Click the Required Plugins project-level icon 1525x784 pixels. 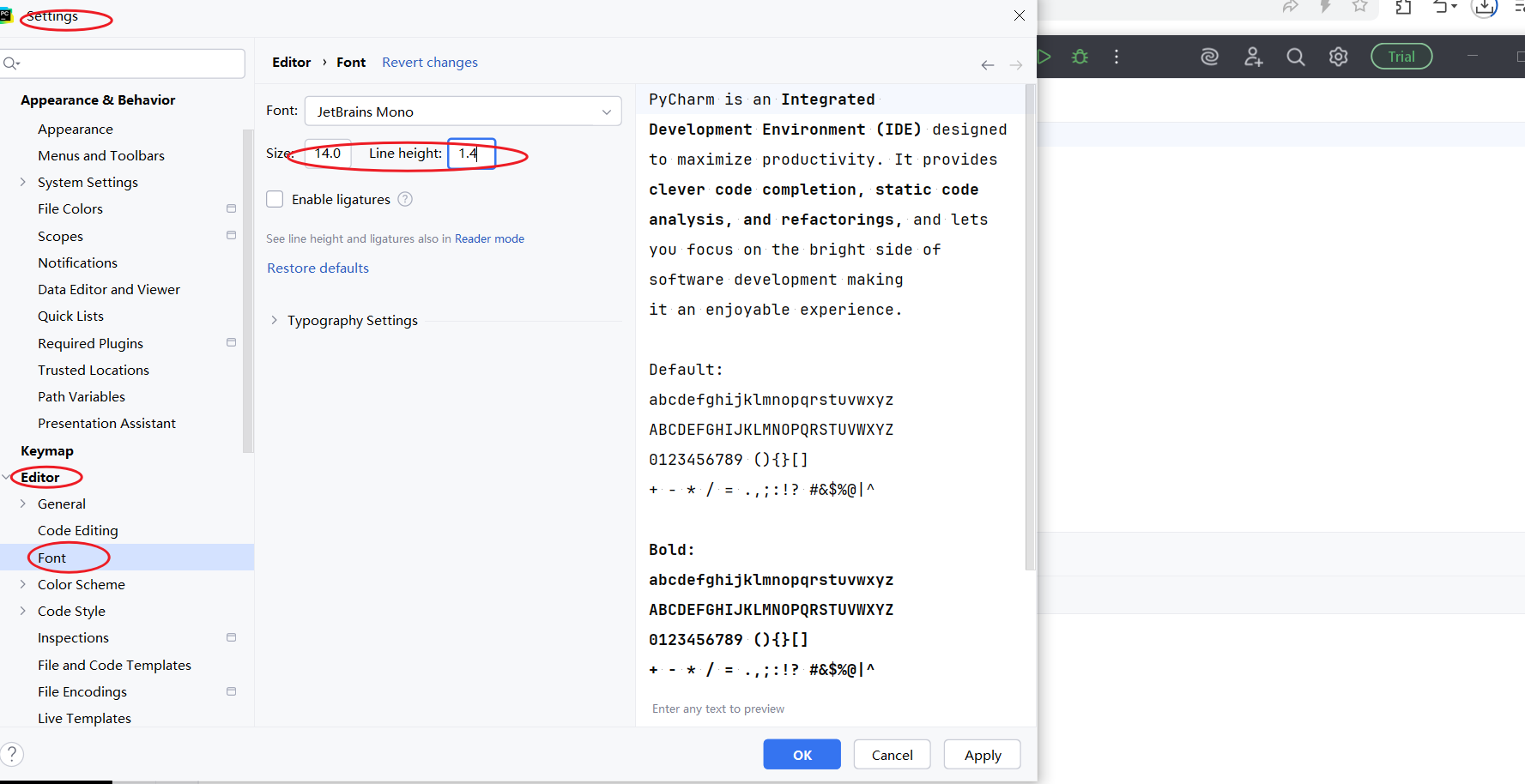[x=231, y=342]
